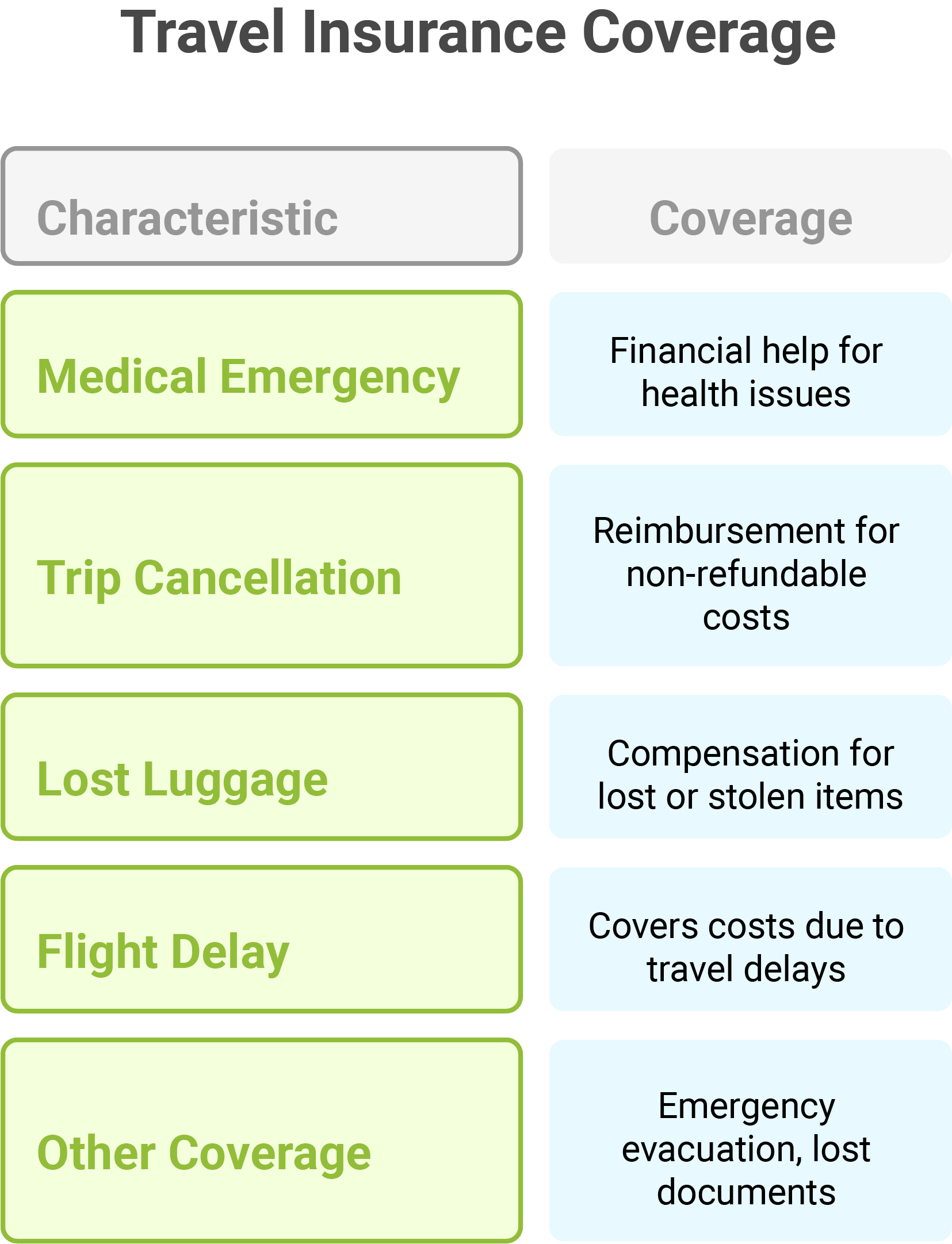Click the words 'health issues' in coverage text
The width and height of the screenshot is (952, 1244).
pos(746,394)
